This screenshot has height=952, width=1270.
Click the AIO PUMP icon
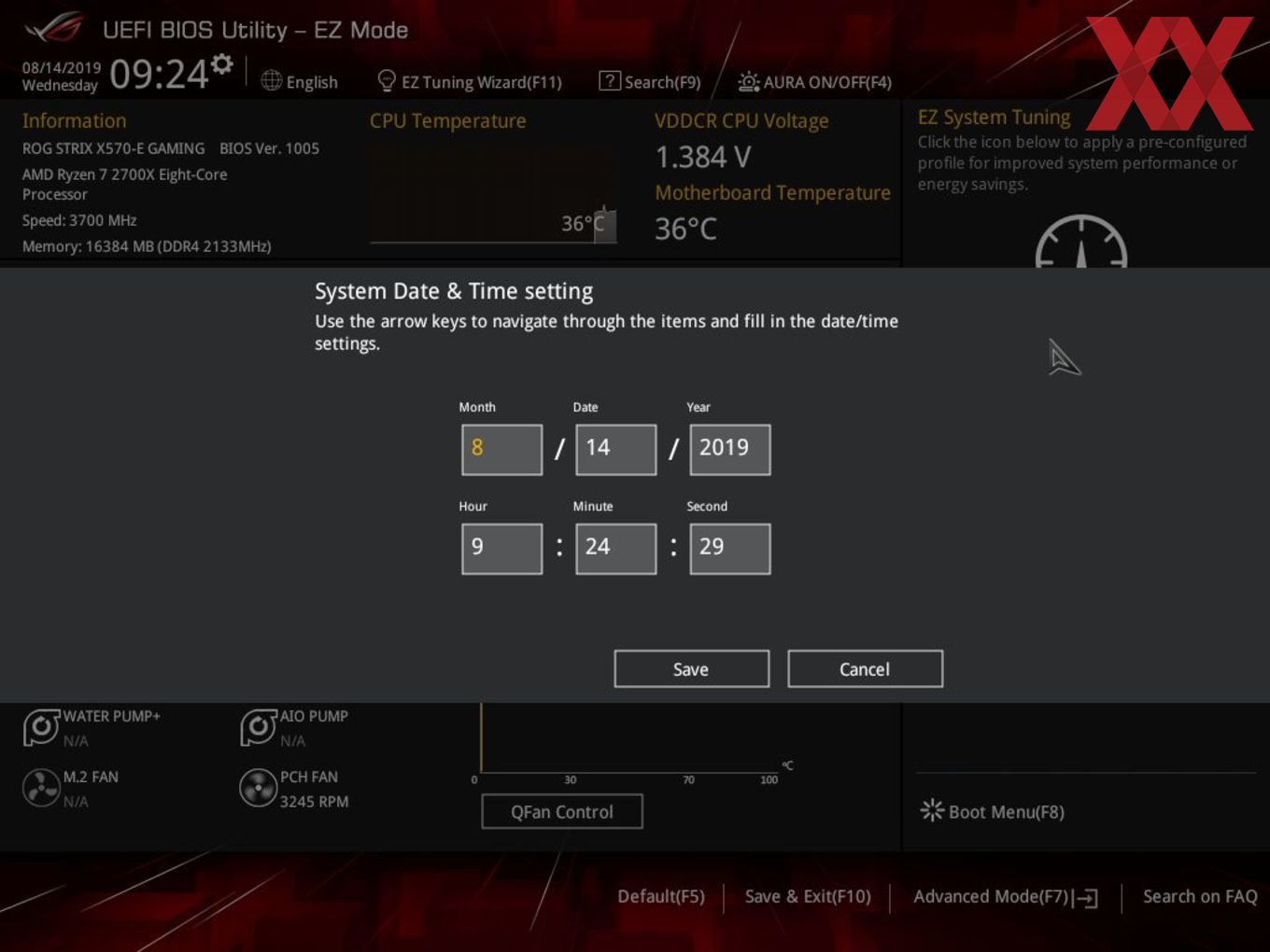258,727
